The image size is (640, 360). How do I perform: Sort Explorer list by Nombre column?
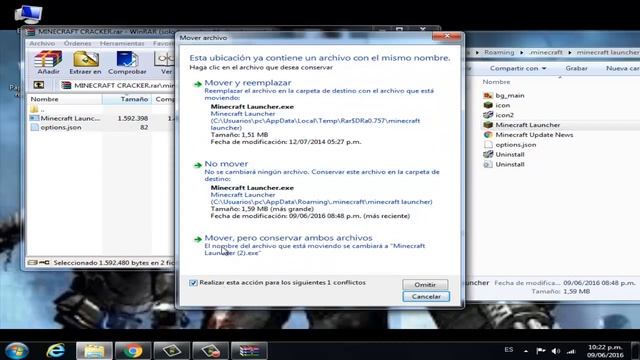(496, 82)
